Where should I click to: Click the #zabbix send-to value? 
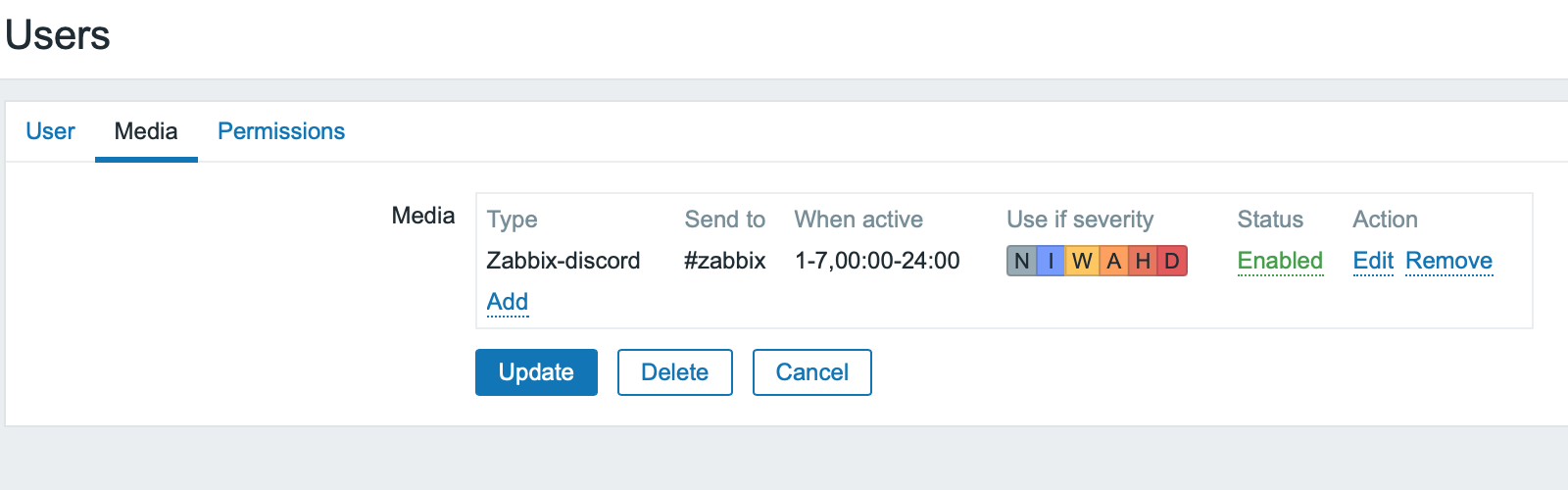click(725, 261)
